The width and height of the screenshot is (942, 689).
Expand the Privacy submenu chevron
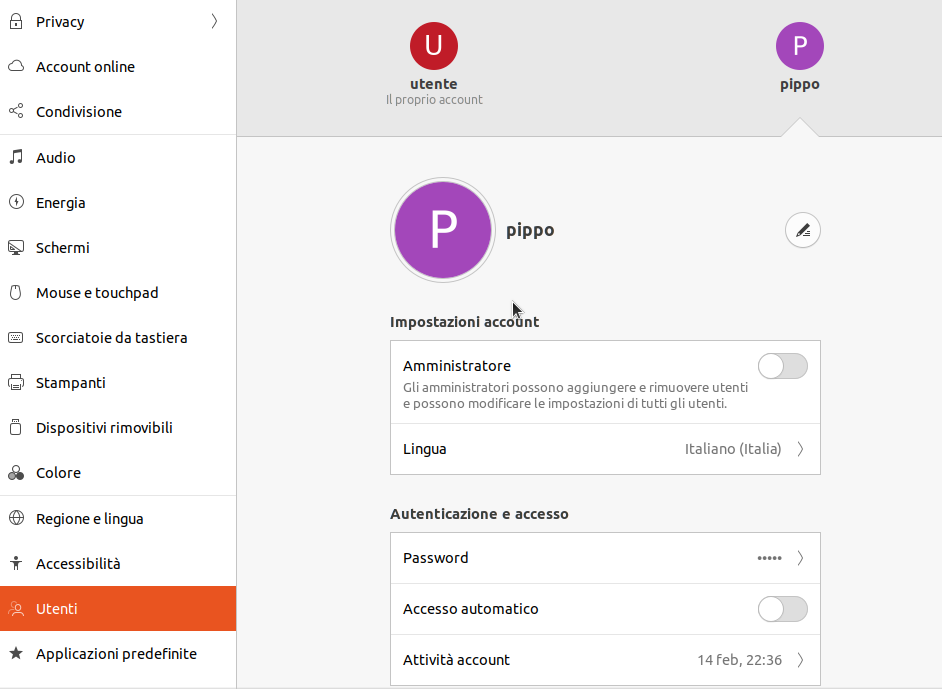point(214,22)
